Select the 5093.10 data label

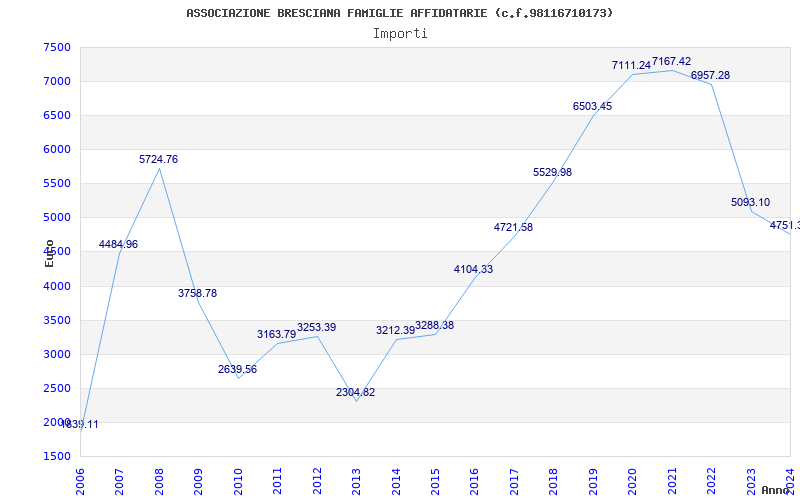pos(751,203)
